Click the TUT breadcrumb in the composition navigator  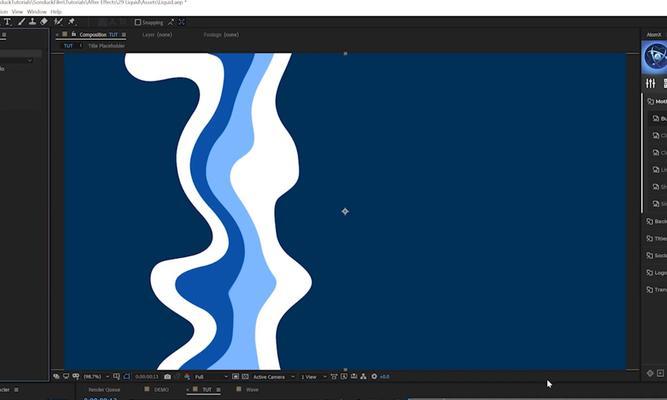(68, 46)
